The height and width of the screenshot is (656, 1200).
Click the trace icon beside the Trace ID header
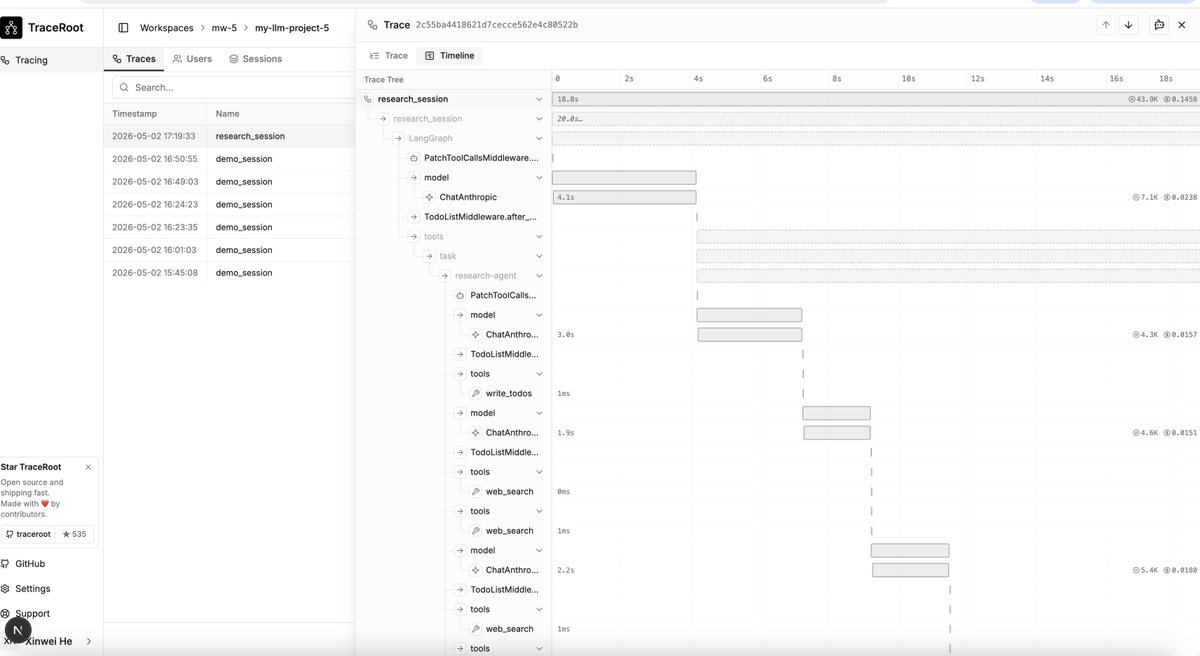(372, 25)
